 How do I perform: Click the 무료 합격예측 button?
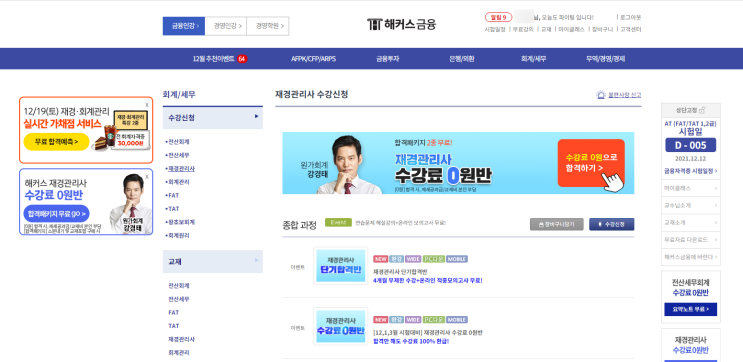coord(56,142)
